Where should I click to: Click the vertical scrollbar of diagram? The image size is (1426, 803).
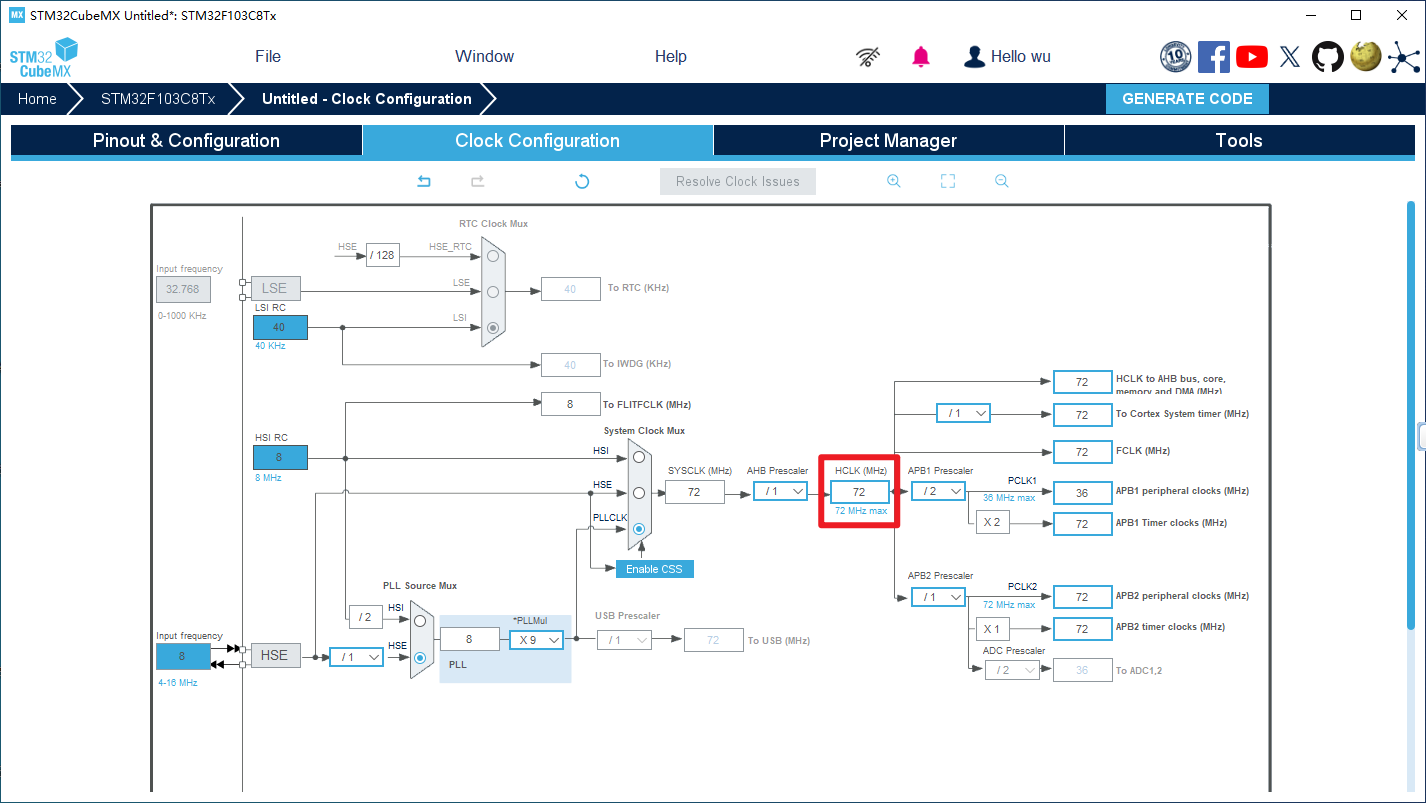[1411, 415]
